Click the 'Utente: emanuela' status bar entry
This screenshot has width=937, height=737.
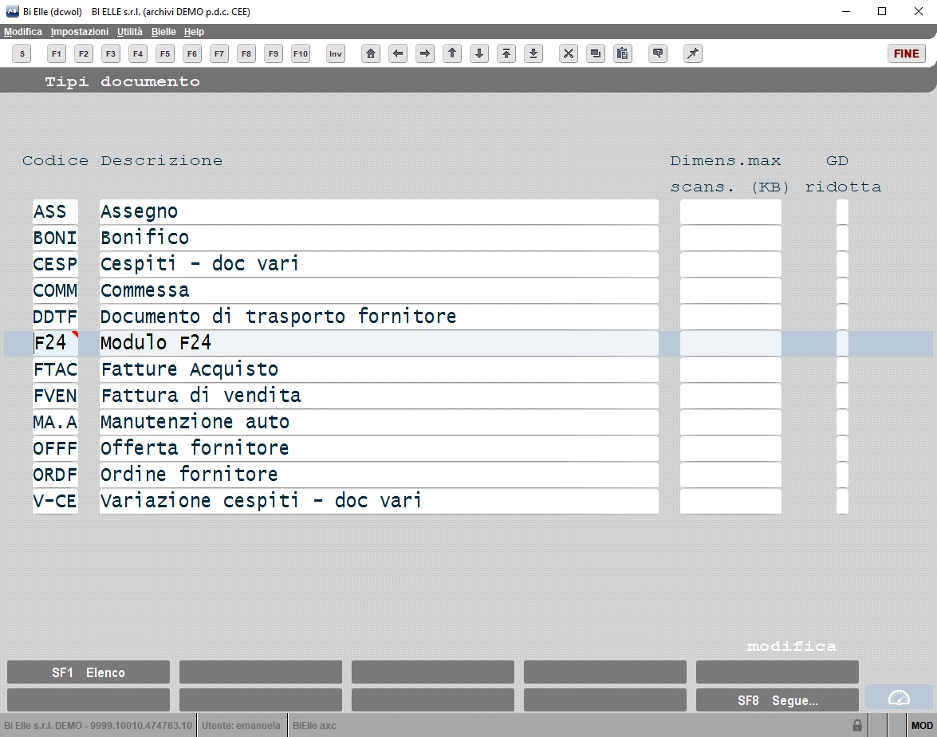click(x=241, y=726)
